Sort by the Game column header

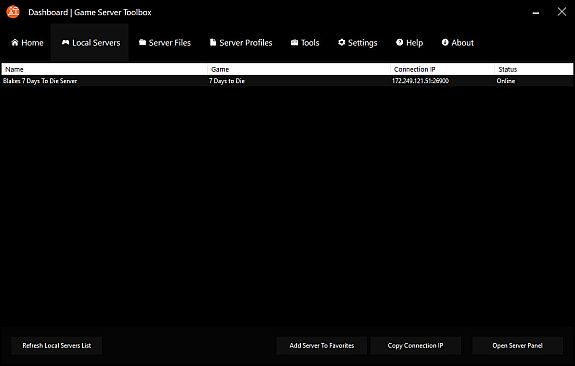pyautogui.click(x=299, y=69)
